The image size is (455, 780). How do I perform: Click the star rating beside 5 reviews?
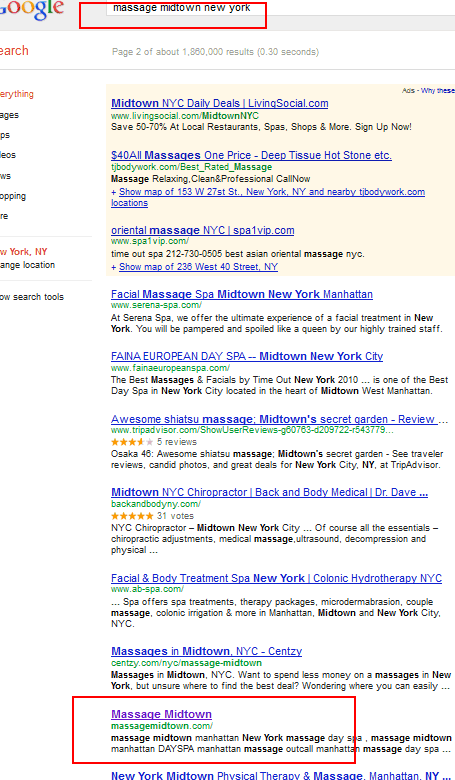pyautogui.click(x=132, y=442)
